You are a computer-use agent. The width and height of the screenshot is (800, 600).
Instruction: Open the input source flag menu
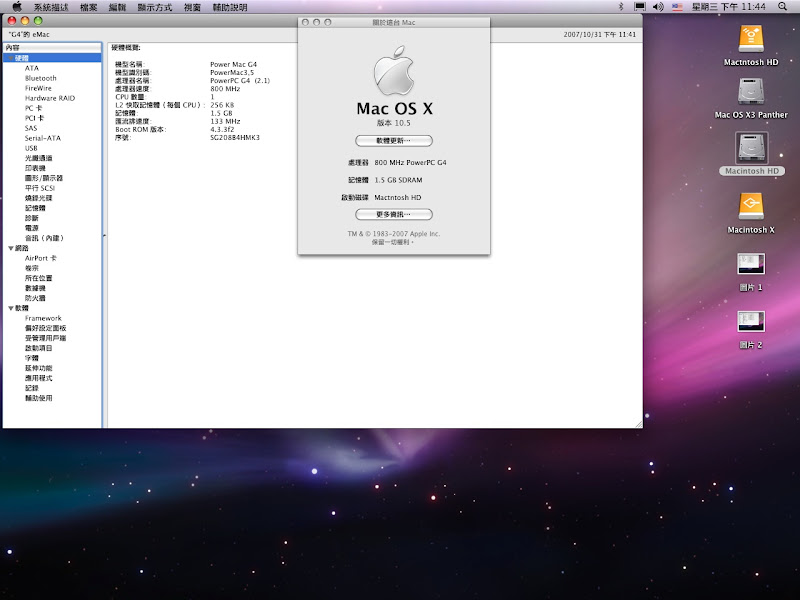tap(677, 7)
